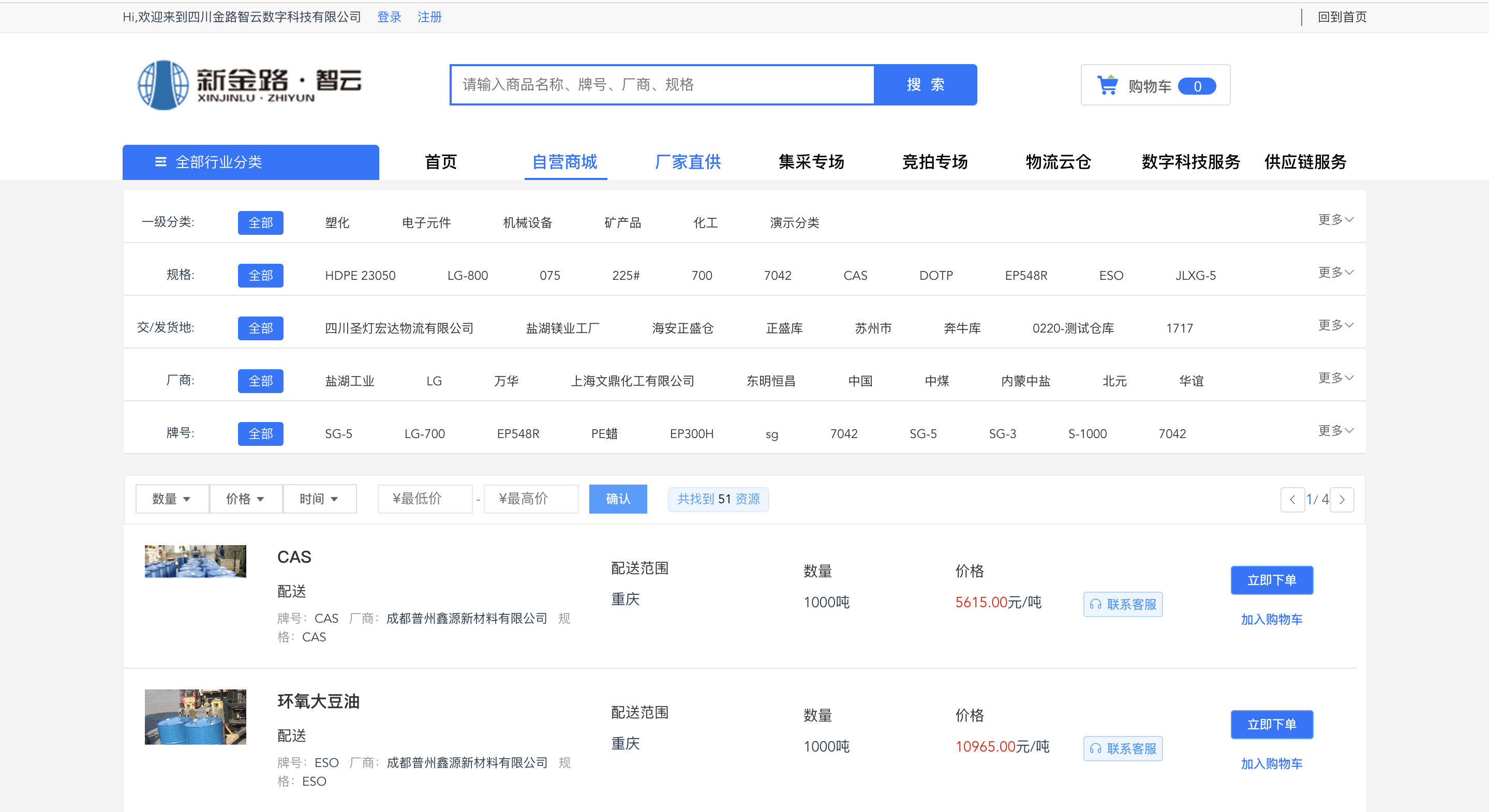Click the ¥最高价 input field

(531, 499)
